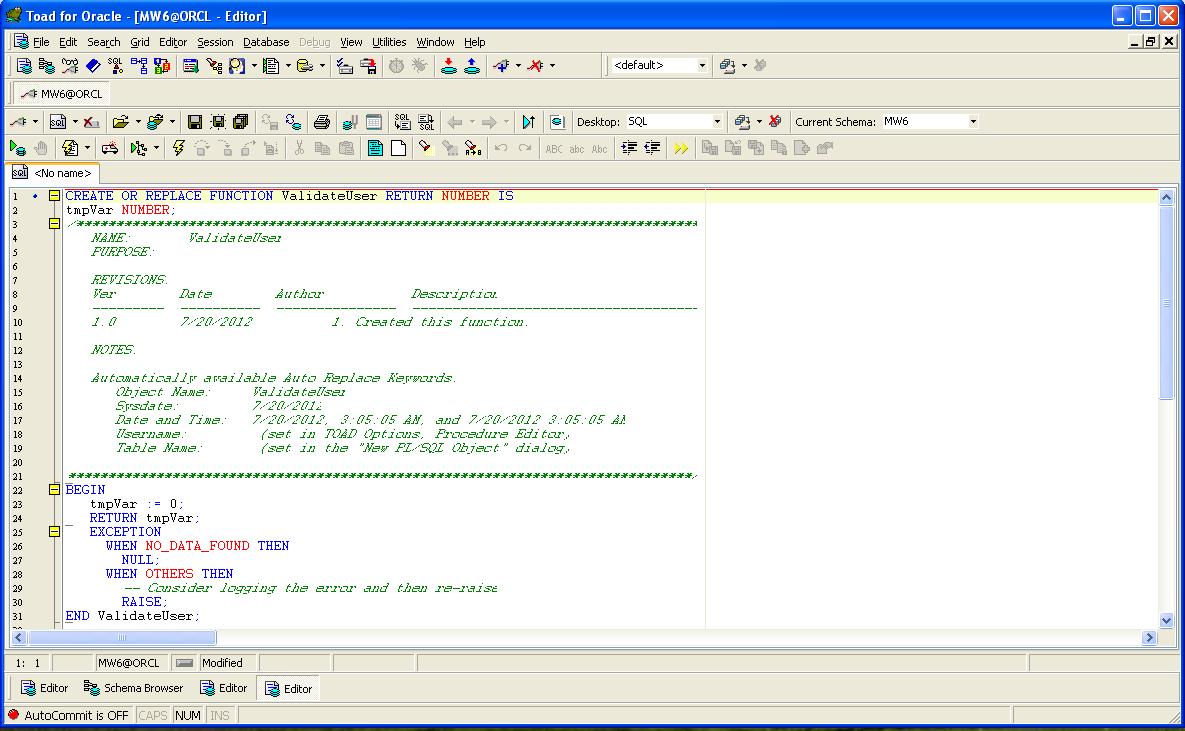Image resolution: width=1185 pixels, height=731 pixels.
Task: Click the INS insert mode indicator
Action: (x=220, y=715)
